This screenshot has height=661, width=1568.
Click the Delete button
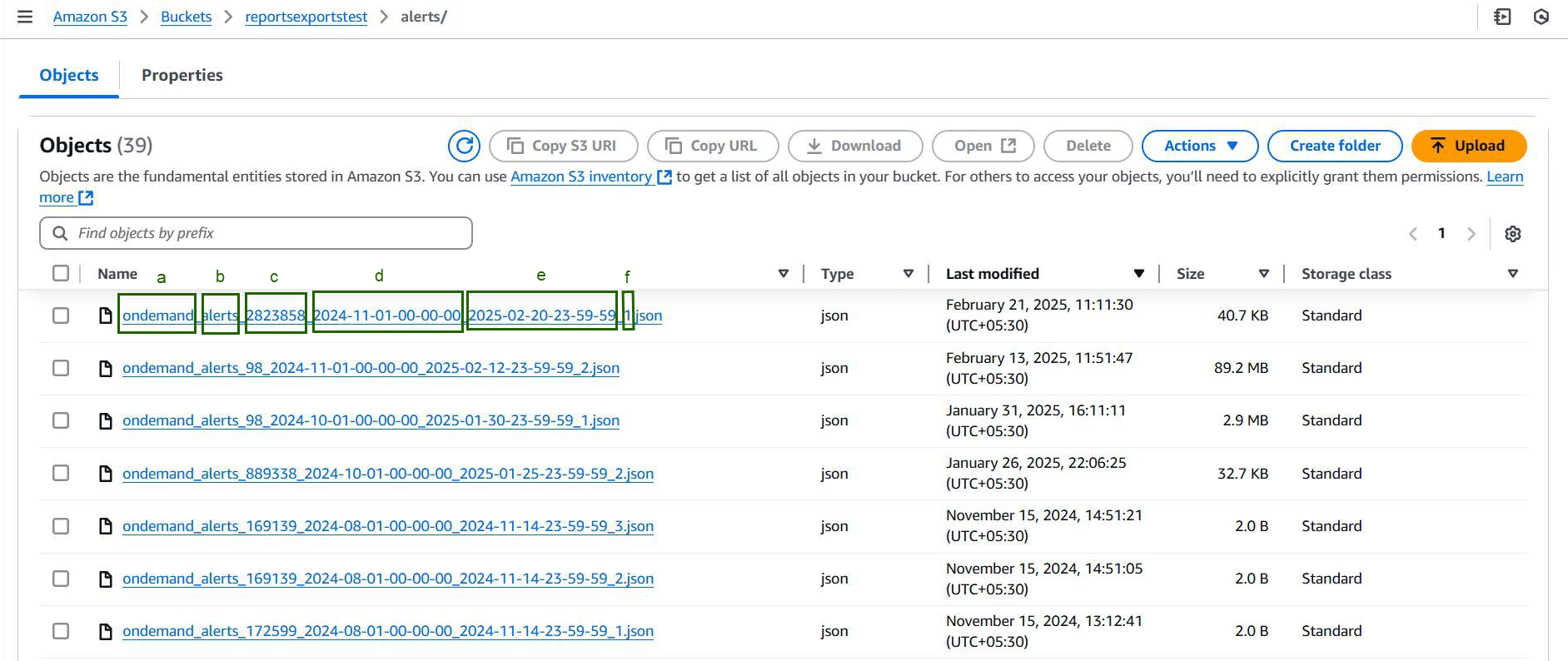[x=1088, y=146]
